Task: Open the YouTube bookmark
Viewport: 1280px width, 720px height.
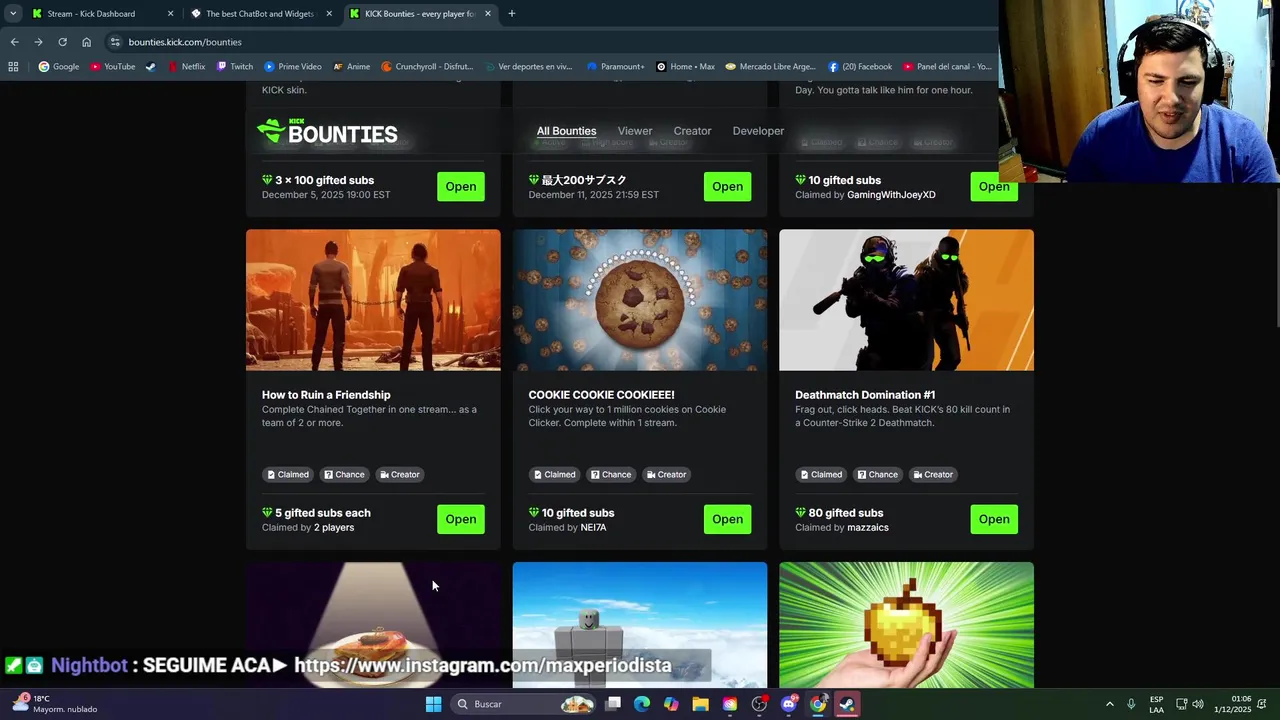Action: tap(113, 67)
